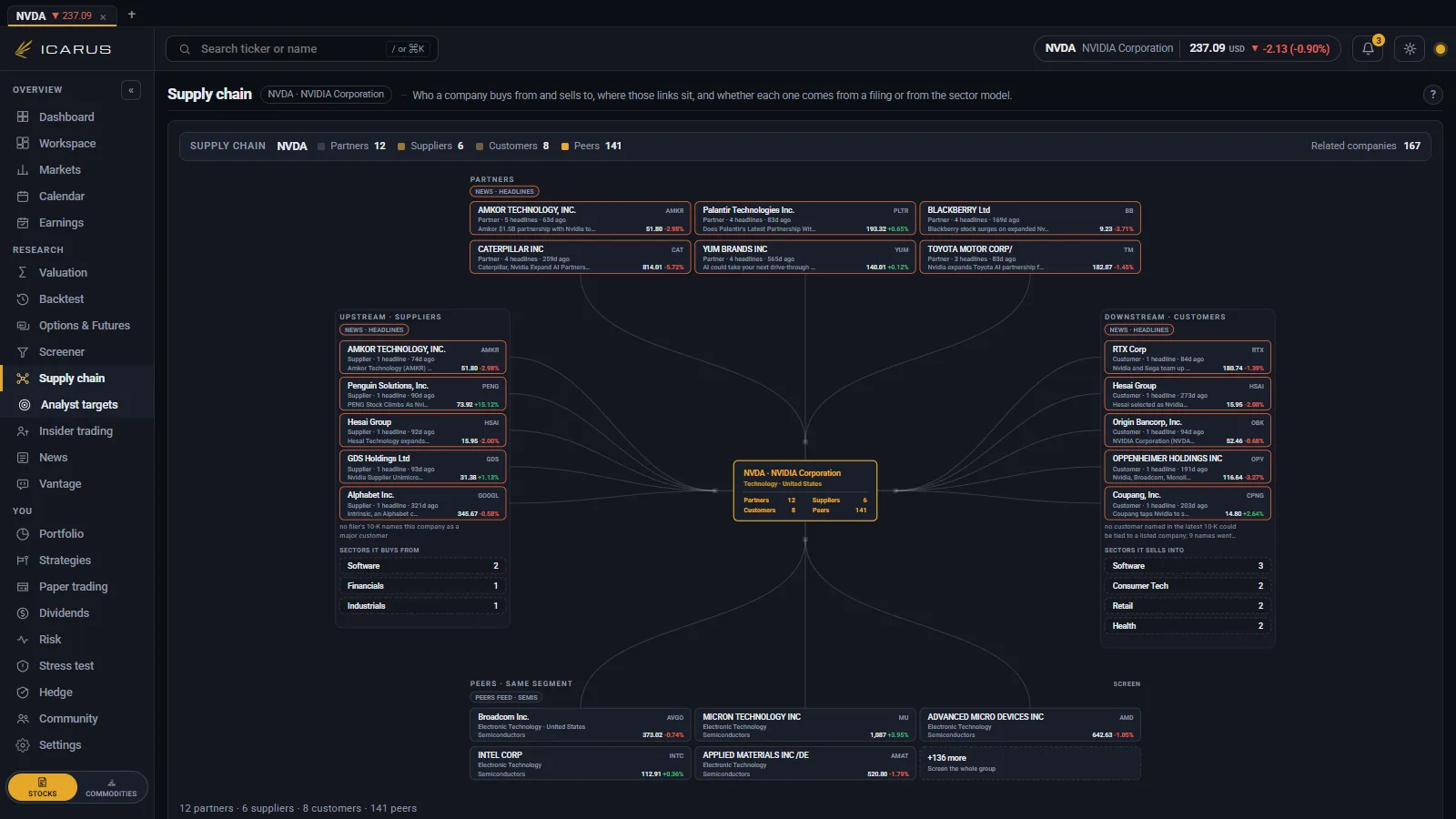
Task: Click the Analyst targets icon
Action: pyautogui.click(x=25, y=405)
